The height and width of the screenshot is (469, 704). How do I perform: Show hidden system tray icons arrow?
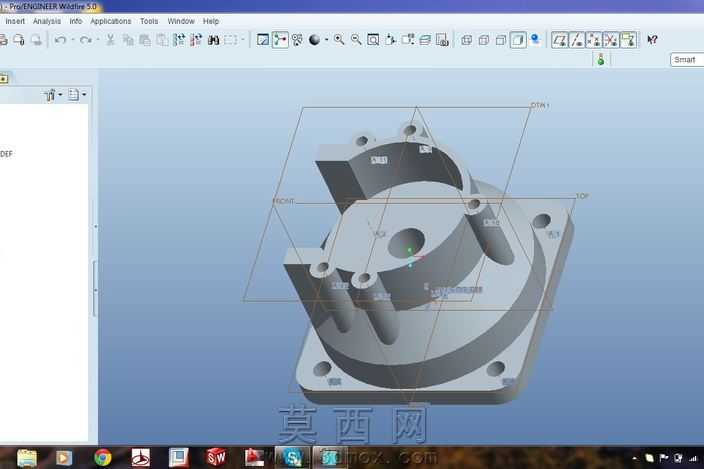[x=634, y=459]
